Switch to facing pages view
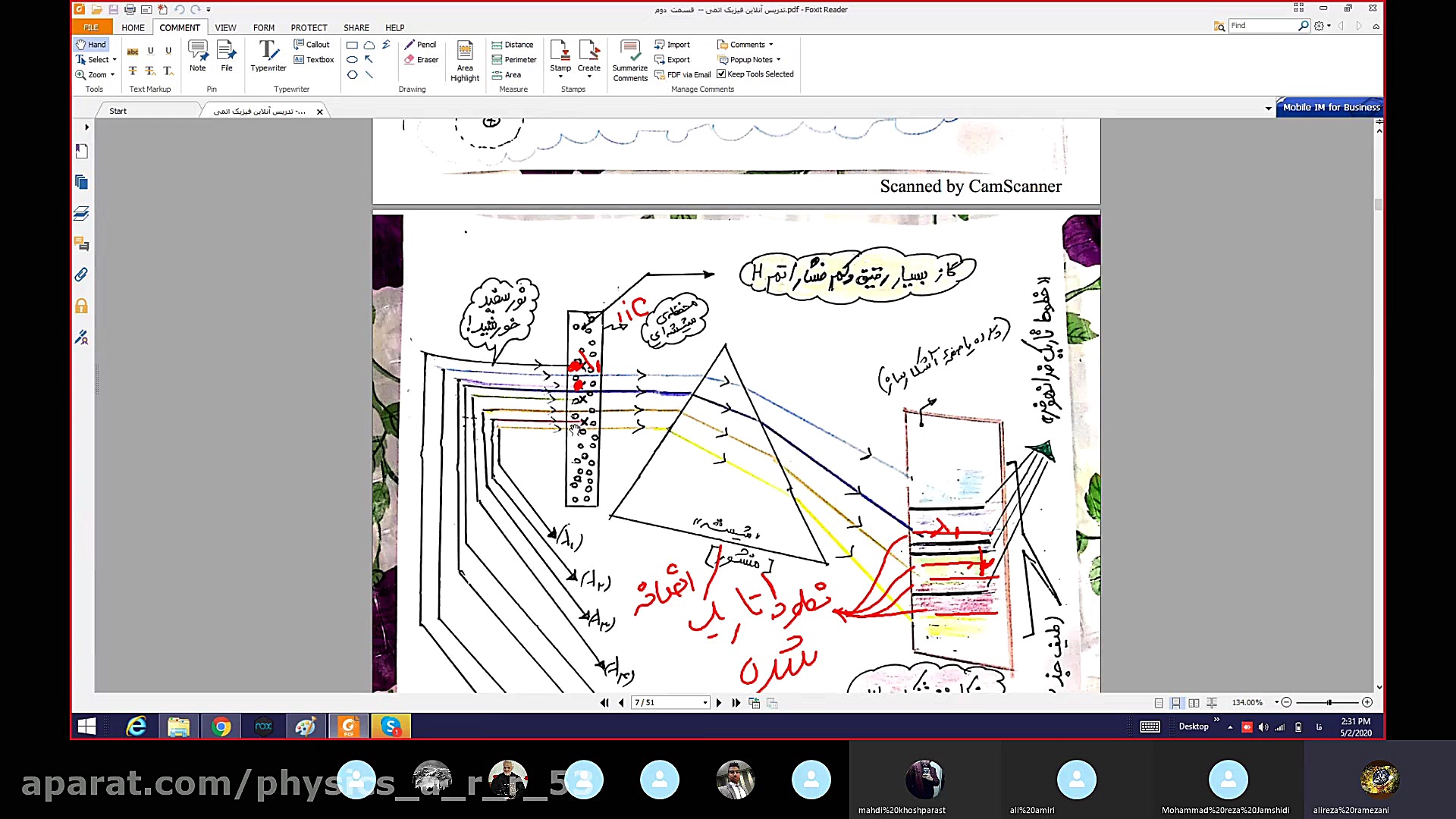The image size is (1456, 819). 1194,703
